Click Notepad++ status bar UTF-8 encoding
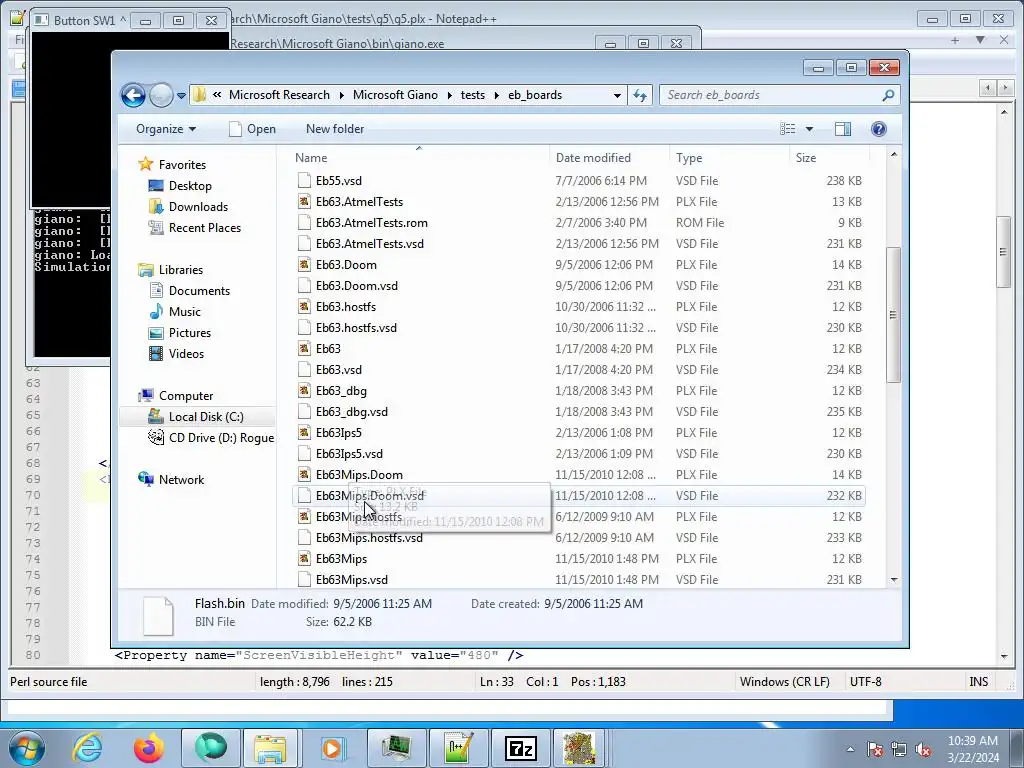The width and height of the screenshot is (1024, 768). point(865,682)
